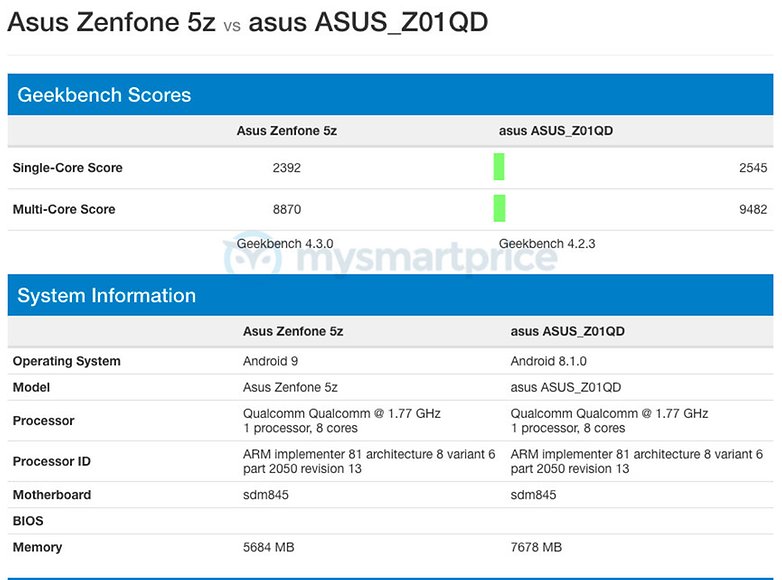Select the Memory row label

coord(37,548)
